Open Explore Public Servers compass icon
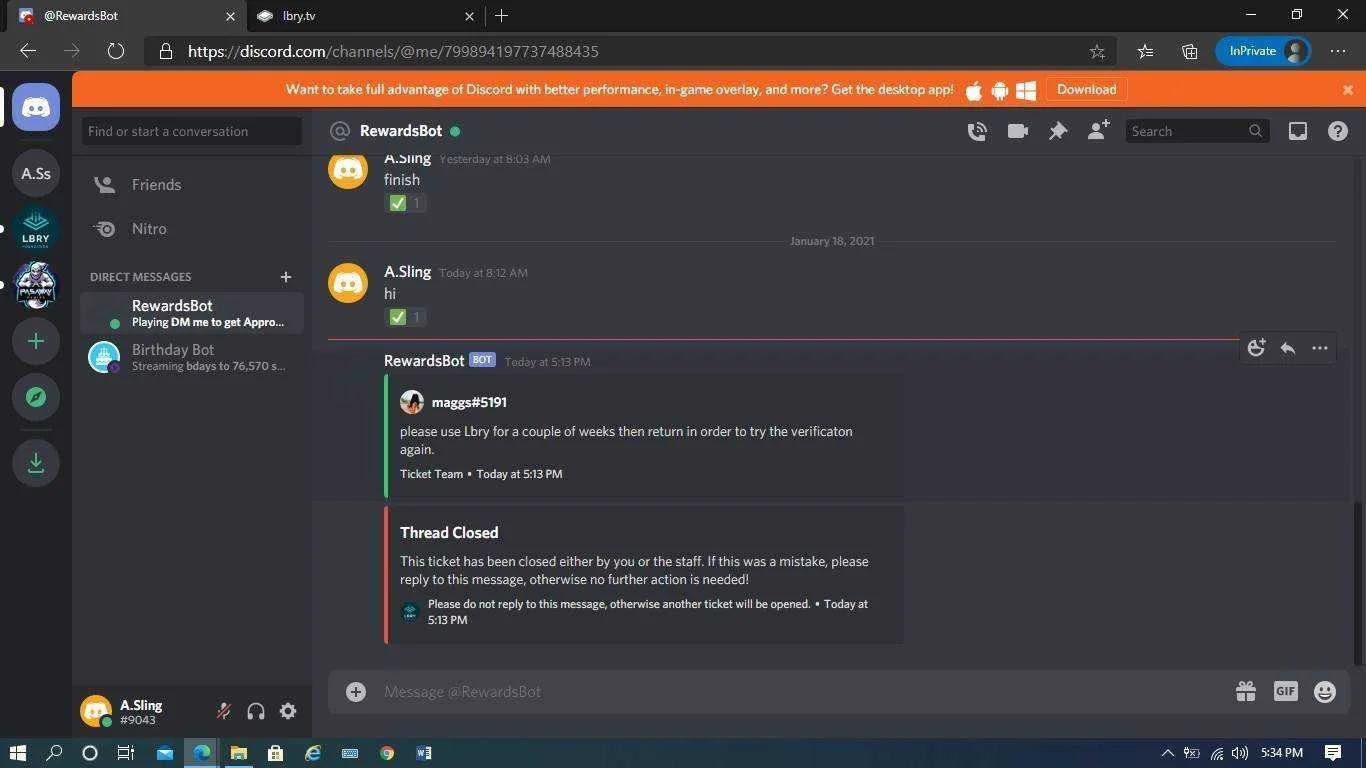This screenshot has width=1366, height=768. pyautogui.click(x=36, y=397)
